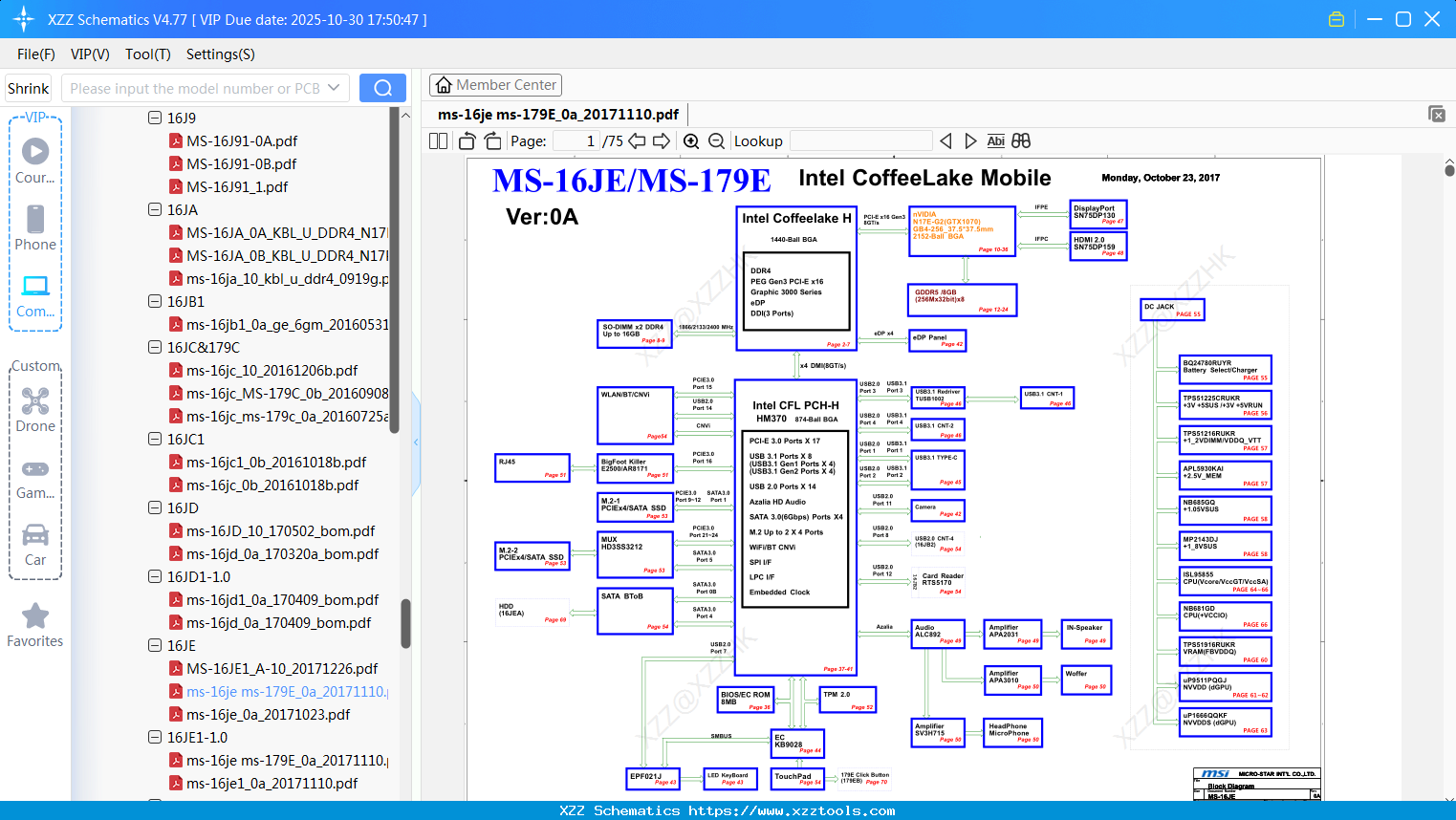Open ms-16jb1_0a_ge_6gm file in tree

pyautogui.click(x=288, y=324)
